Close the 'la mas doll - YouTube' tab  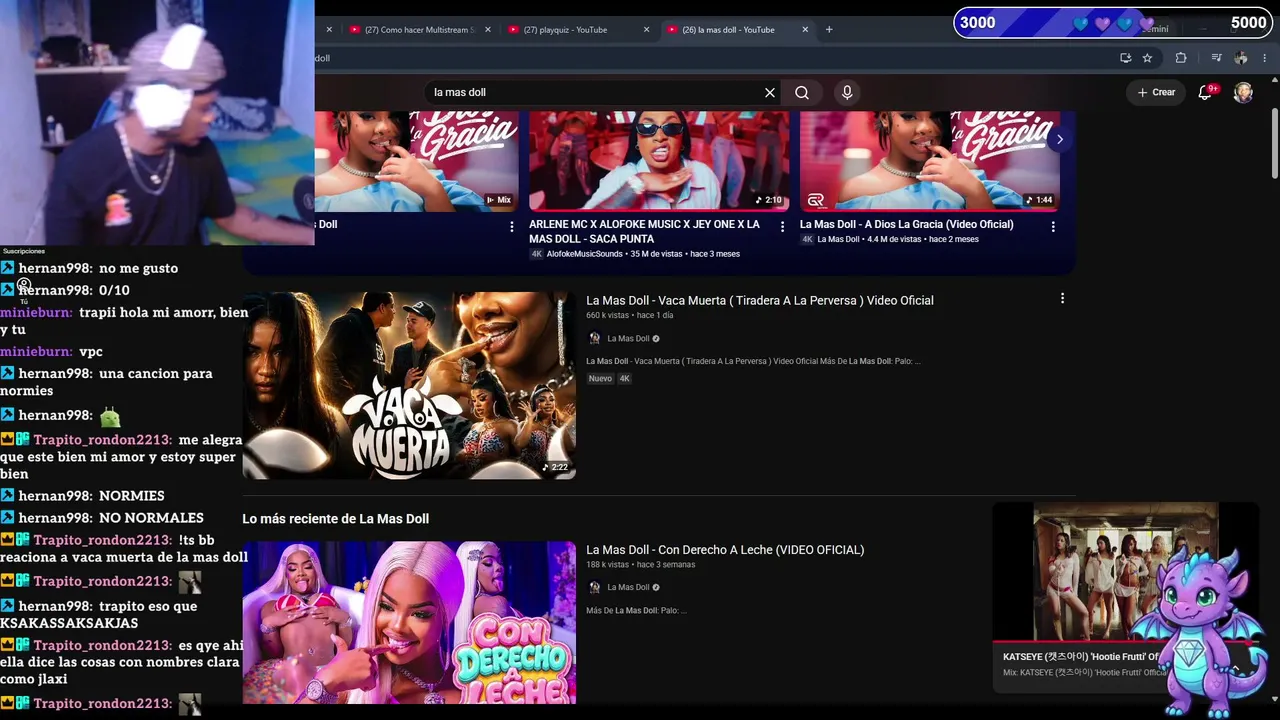(x=805, y=30)
